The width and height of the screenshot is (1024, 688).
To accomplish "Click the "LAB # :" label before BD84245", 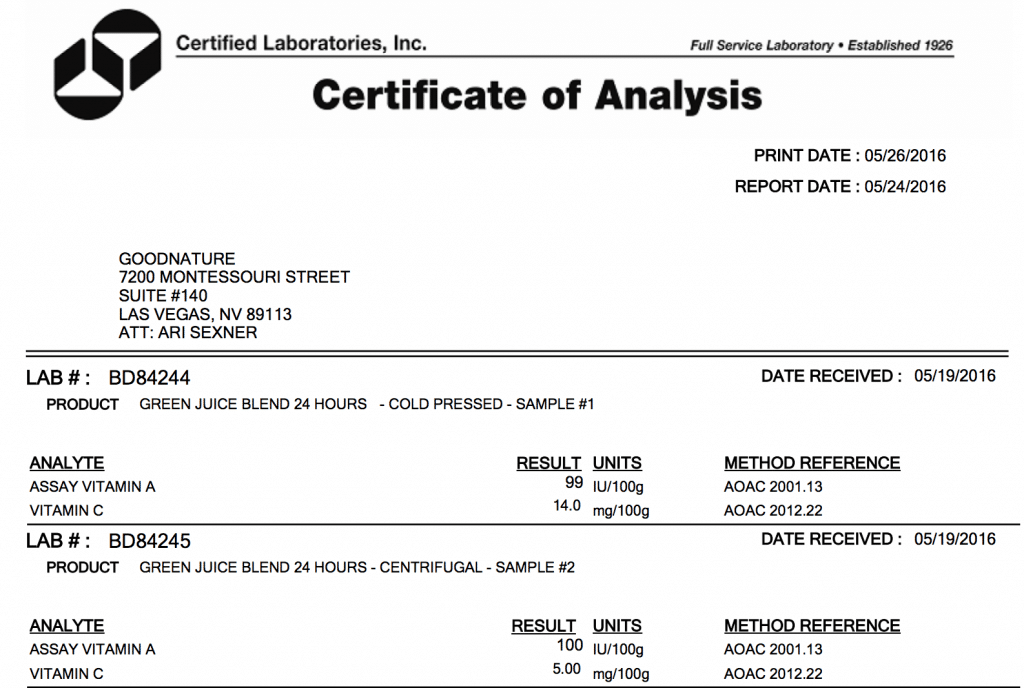I will pyautogui.click(x=58, y=541).
